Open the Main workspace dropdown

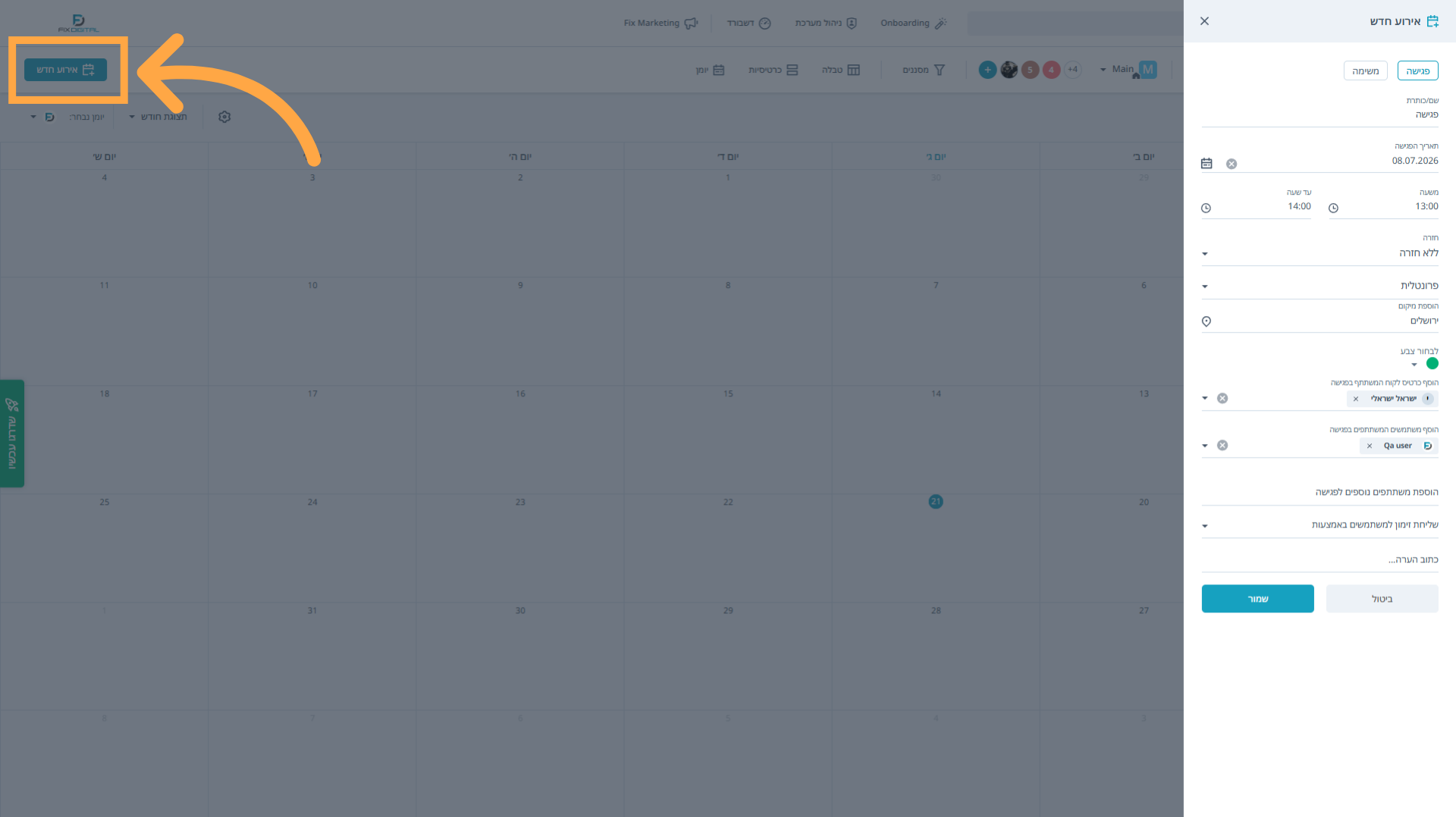click(x=1116, y=70)
